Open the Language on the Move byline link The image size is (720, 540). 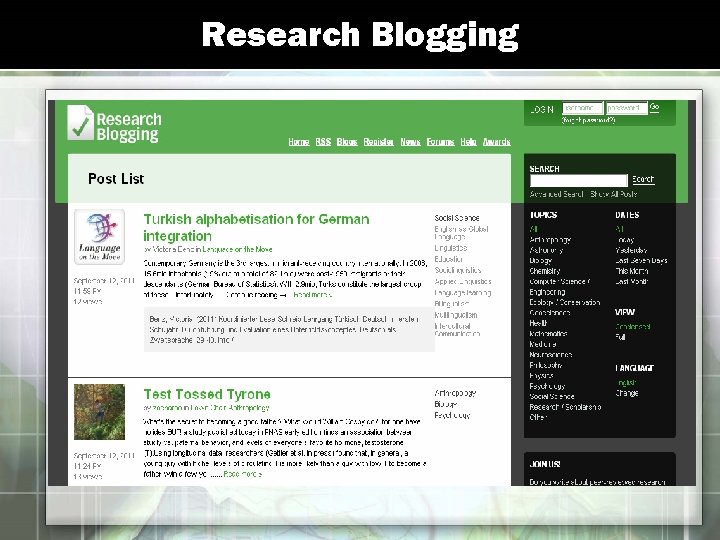coord(237,249)
